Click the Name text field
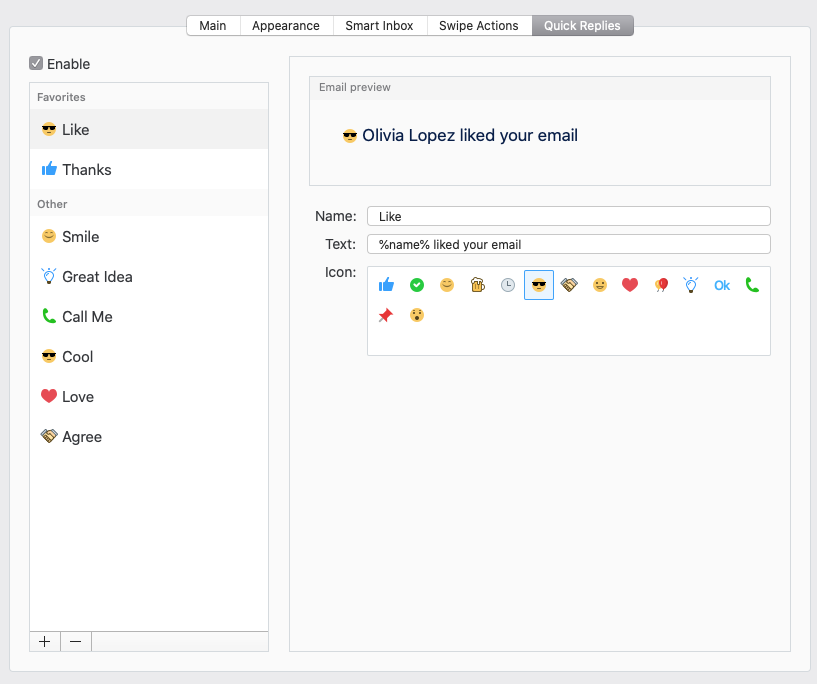 [568, 216]
